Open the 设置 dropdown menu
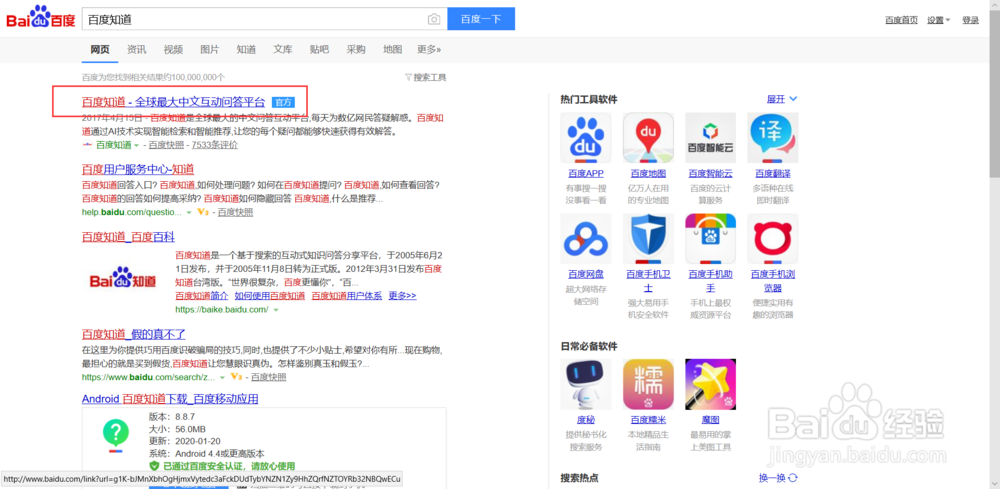Screen dimensions: 1000x489 pyautogui.click(x=938, y=20)
